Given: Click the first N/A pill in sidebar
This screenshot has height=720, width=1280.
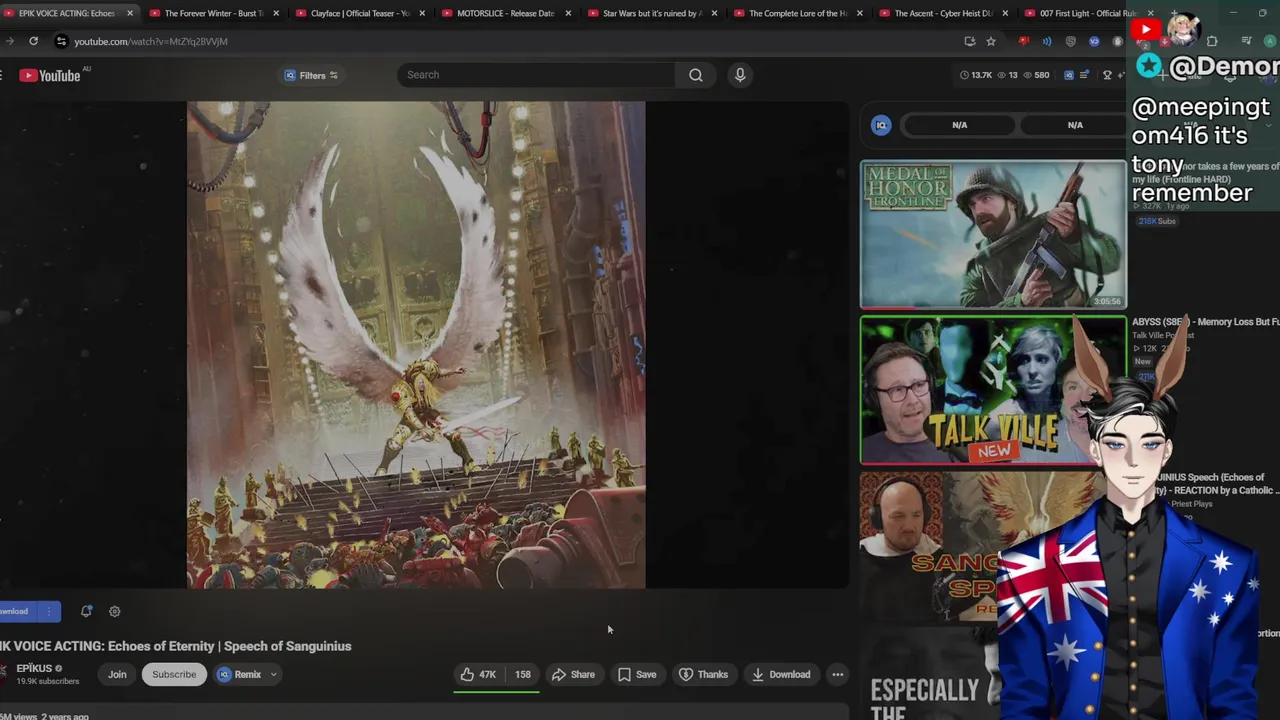Looking at the screenshot, I should 959,125.
